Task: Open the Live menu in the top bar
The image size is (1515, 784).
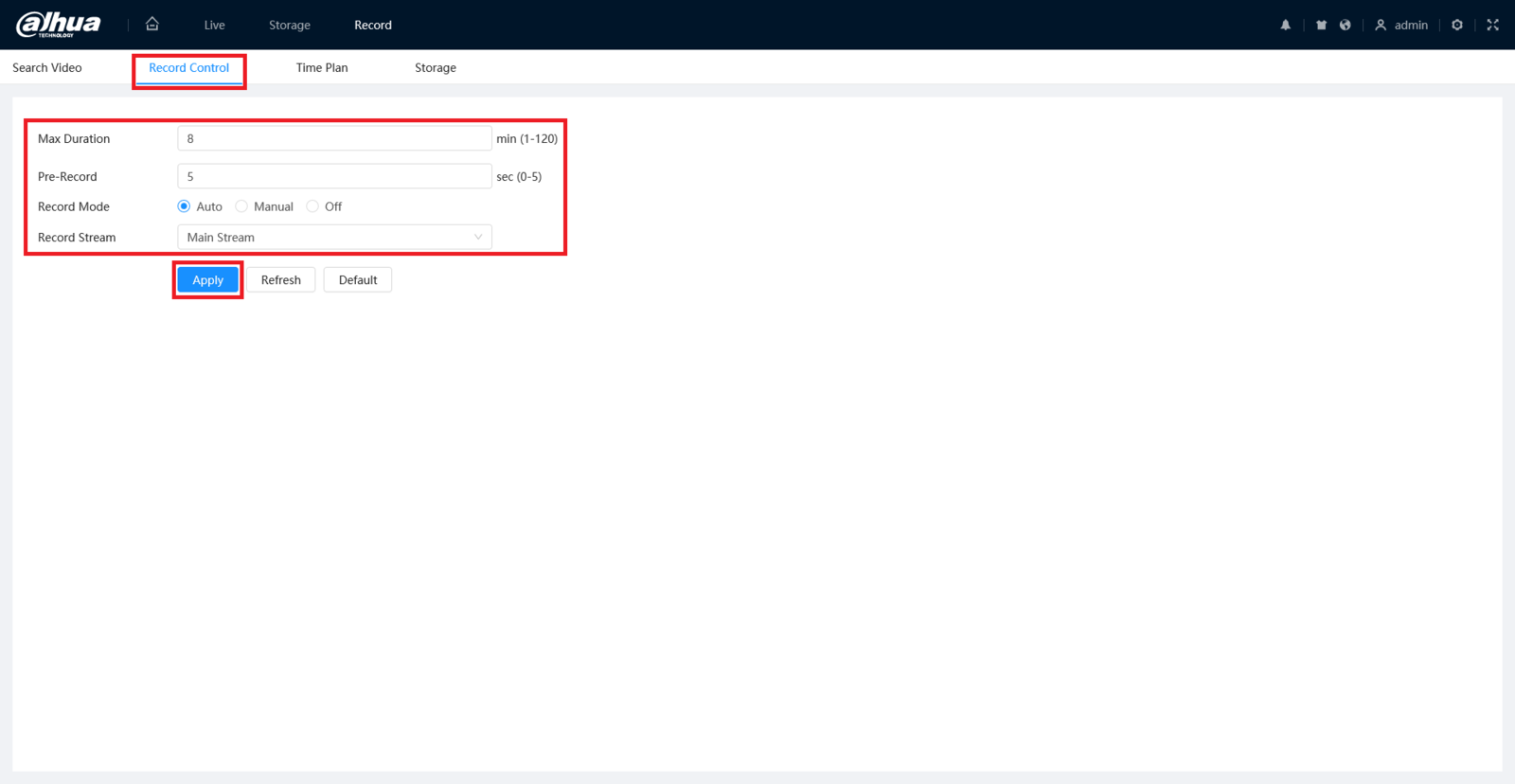Action: click(x=215, y=25)
